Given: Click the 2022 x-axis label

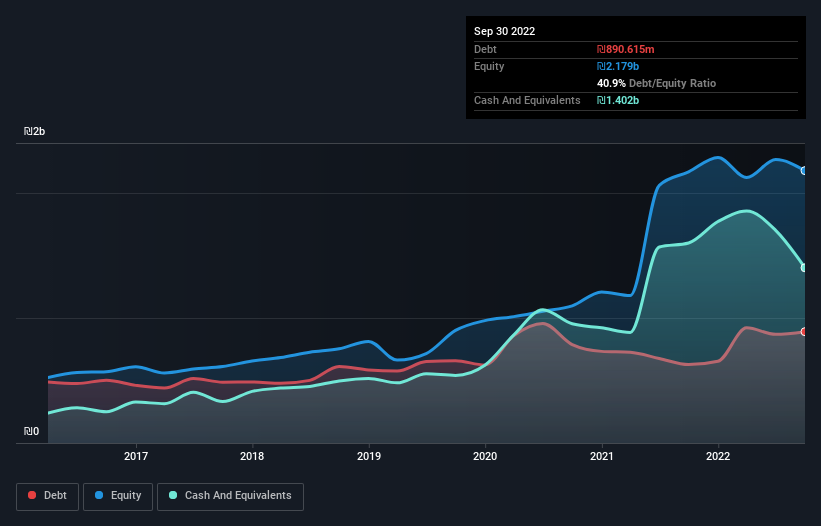Looking at the screenshot, I should point(718,456).
